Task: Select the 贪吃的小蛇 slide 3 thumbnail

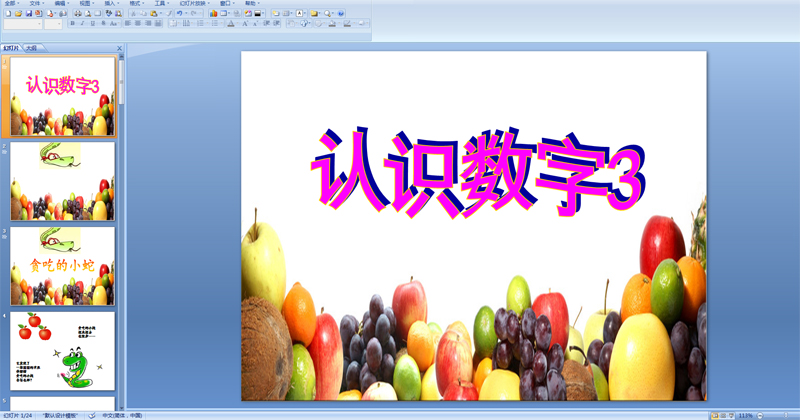Action: [62, 266]
